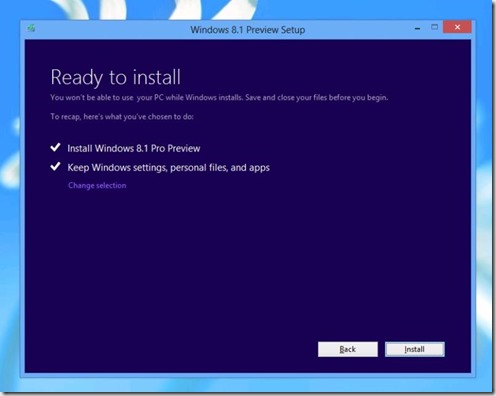Click the Install button

(415, 349)
